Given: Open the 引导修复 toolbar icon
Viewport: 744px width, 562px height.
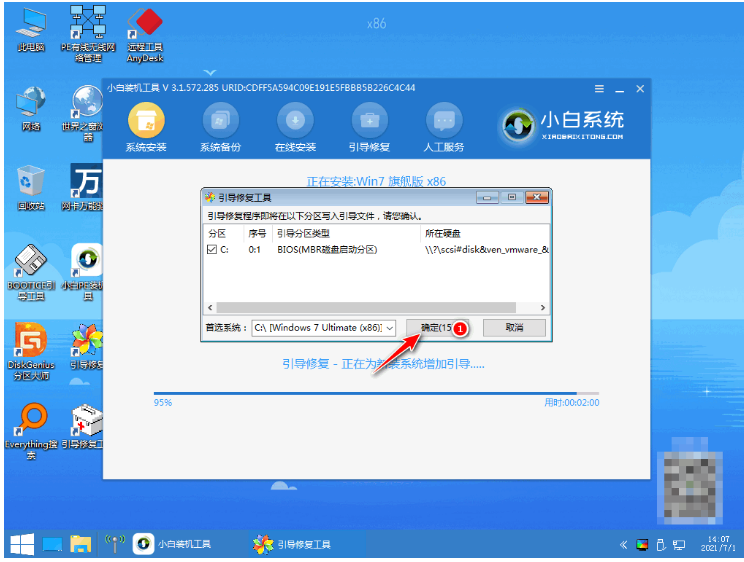Looking at the screenshot, I should 369,122.
